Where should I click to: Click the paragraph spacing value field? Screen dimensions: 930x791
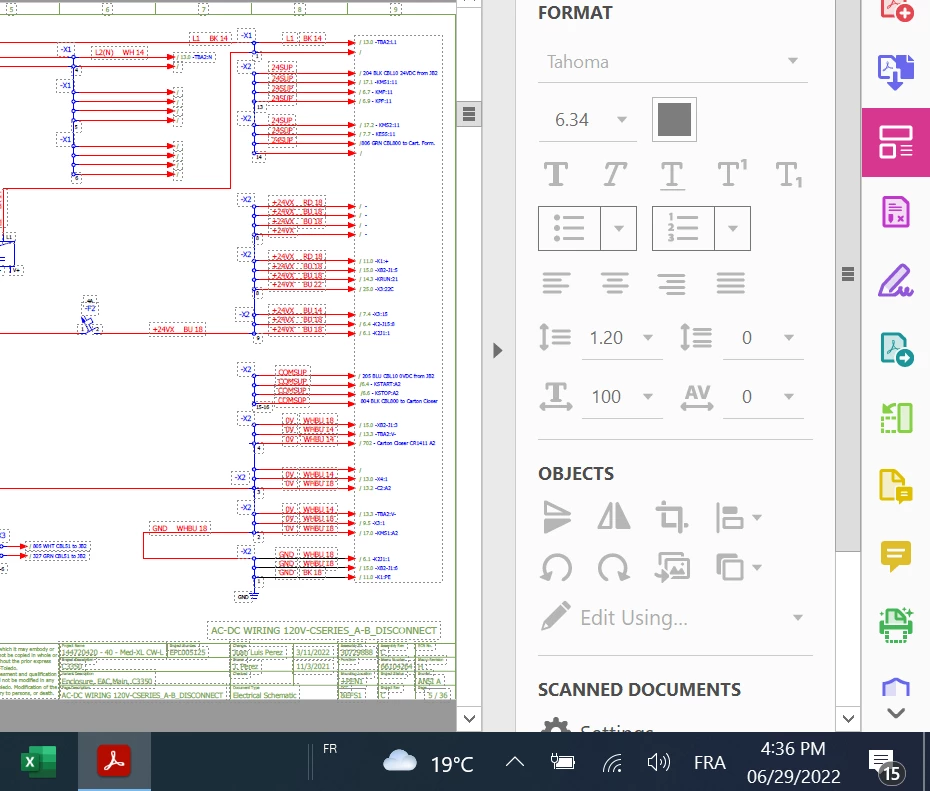(x=747, y=338)
